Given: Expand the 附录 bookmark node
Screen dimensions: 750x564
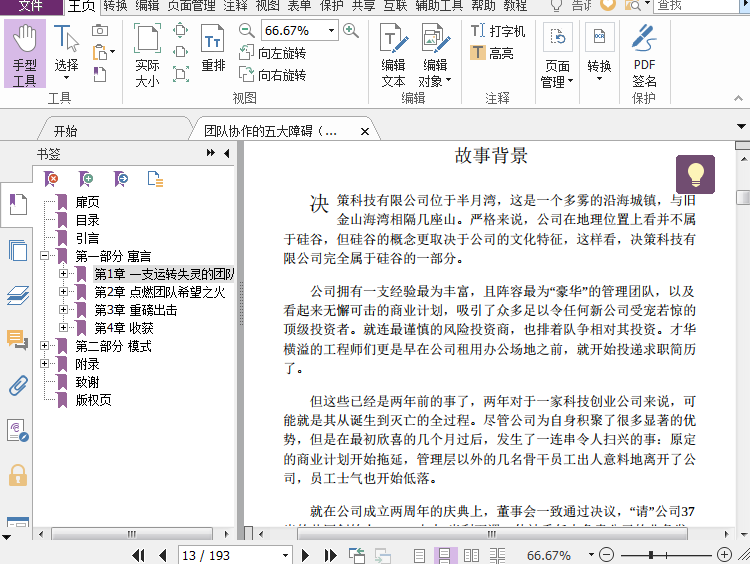Looking at the screenshot, I should tap(44, 364).
